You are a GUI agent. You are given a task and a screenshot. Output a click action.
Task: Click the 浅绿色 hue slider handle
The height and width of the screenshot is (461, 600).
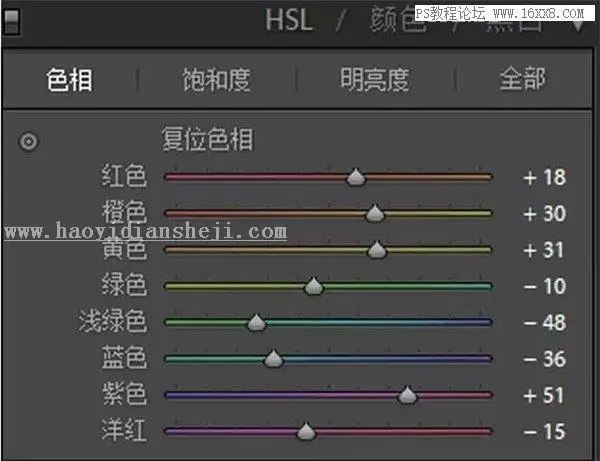(x=256, y=323)
